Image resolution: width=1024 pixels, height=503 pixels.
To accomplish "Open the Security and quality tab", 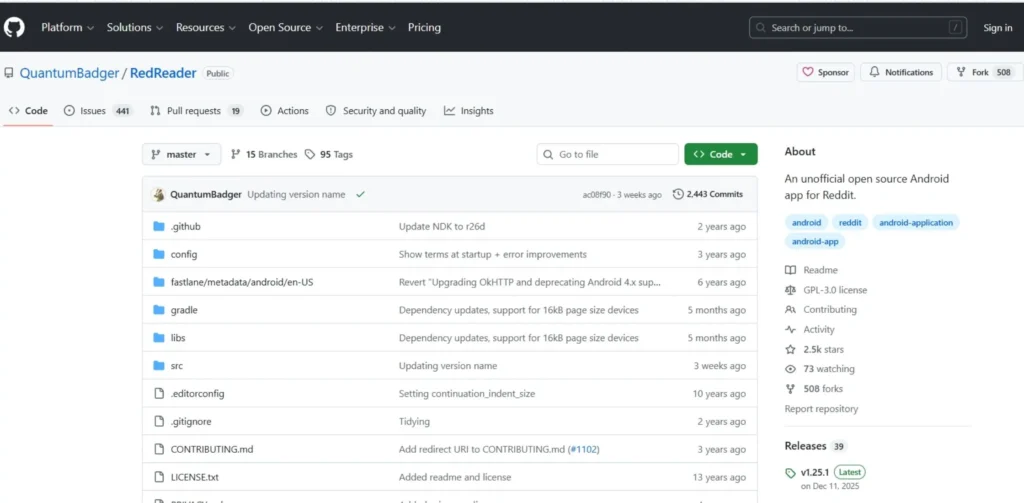I will (376, 111).
